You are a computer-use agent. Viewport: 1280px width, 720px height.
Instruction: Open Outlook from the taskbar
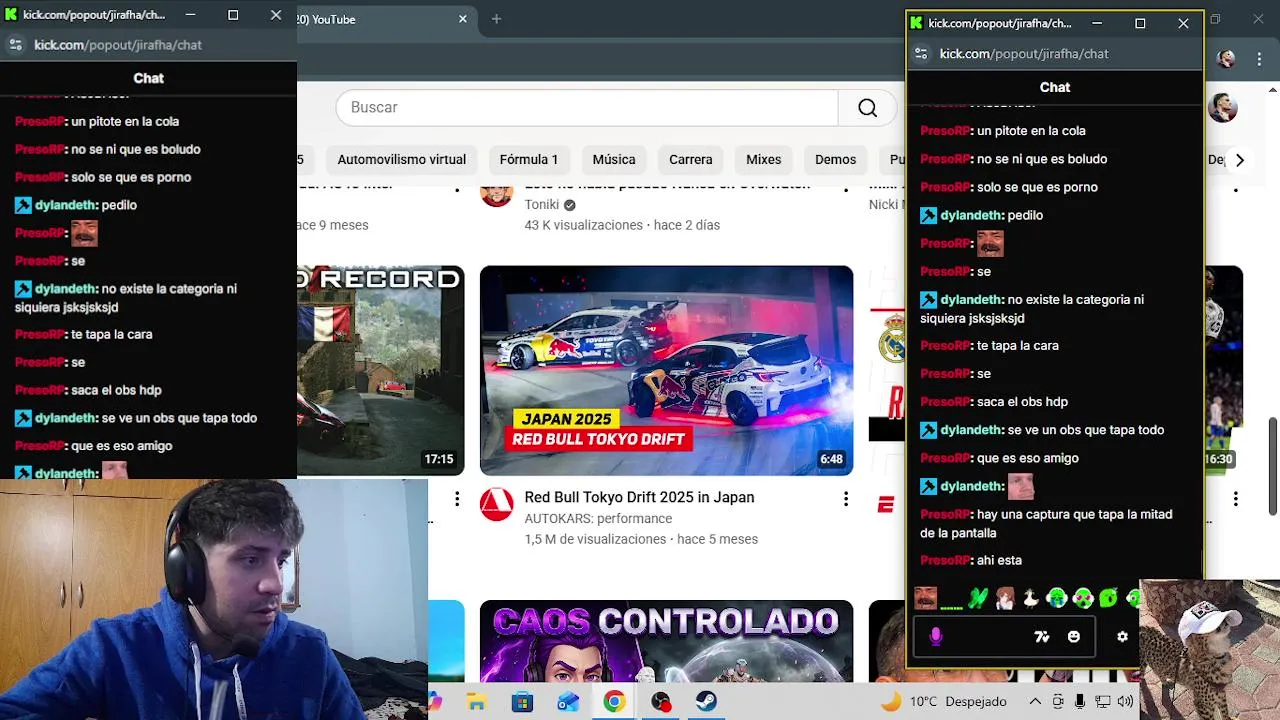tap(568, 702)
